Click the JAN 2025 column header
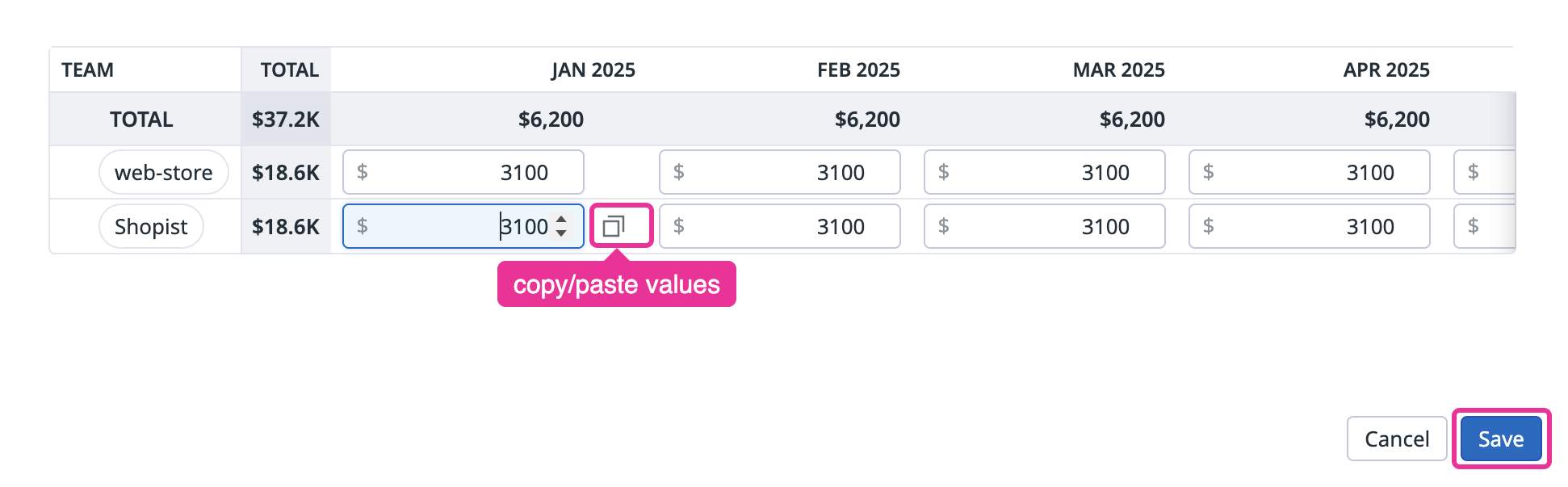 [x=593, y=70]
